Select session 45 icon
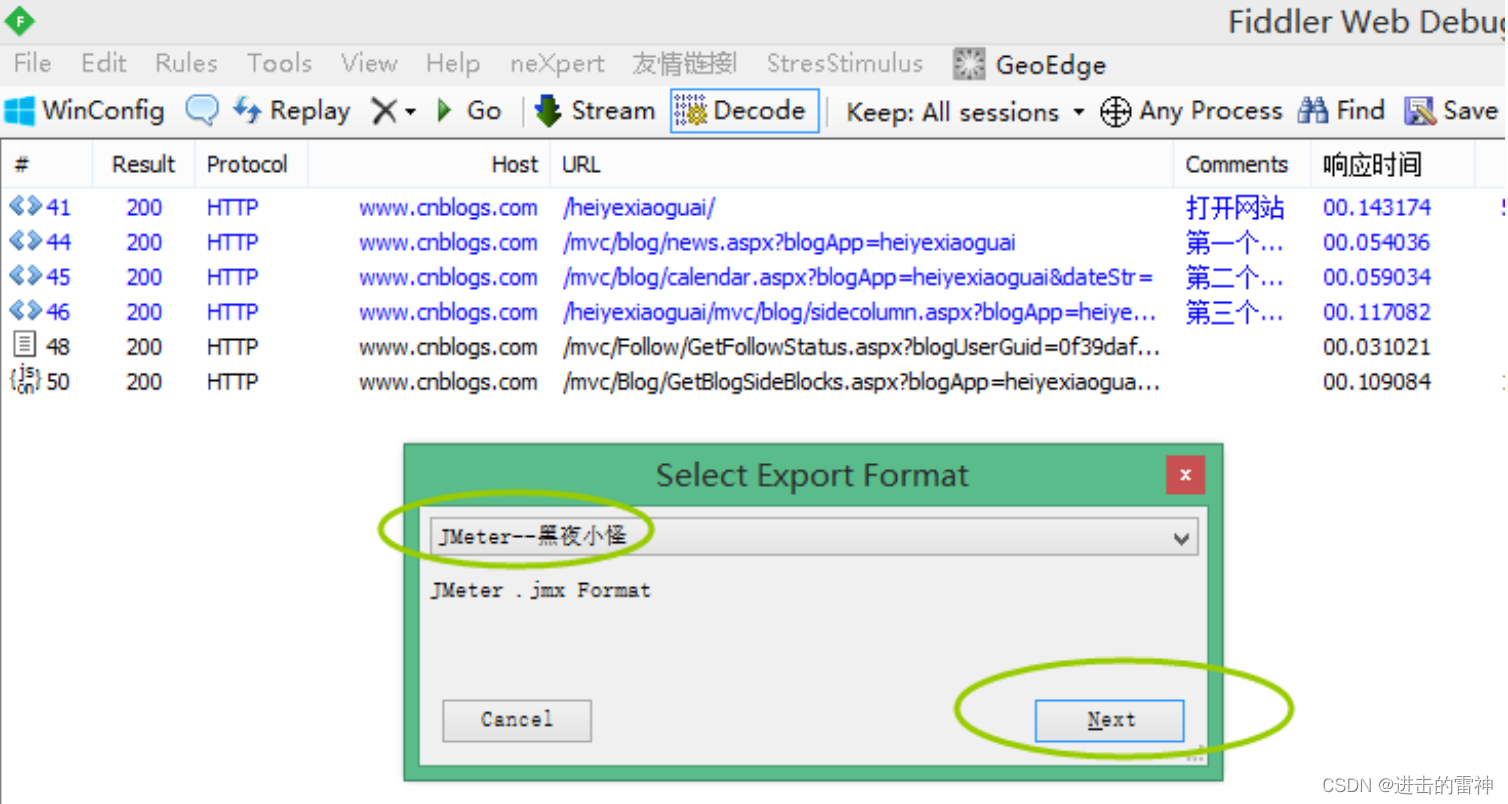 pos(25,276)
